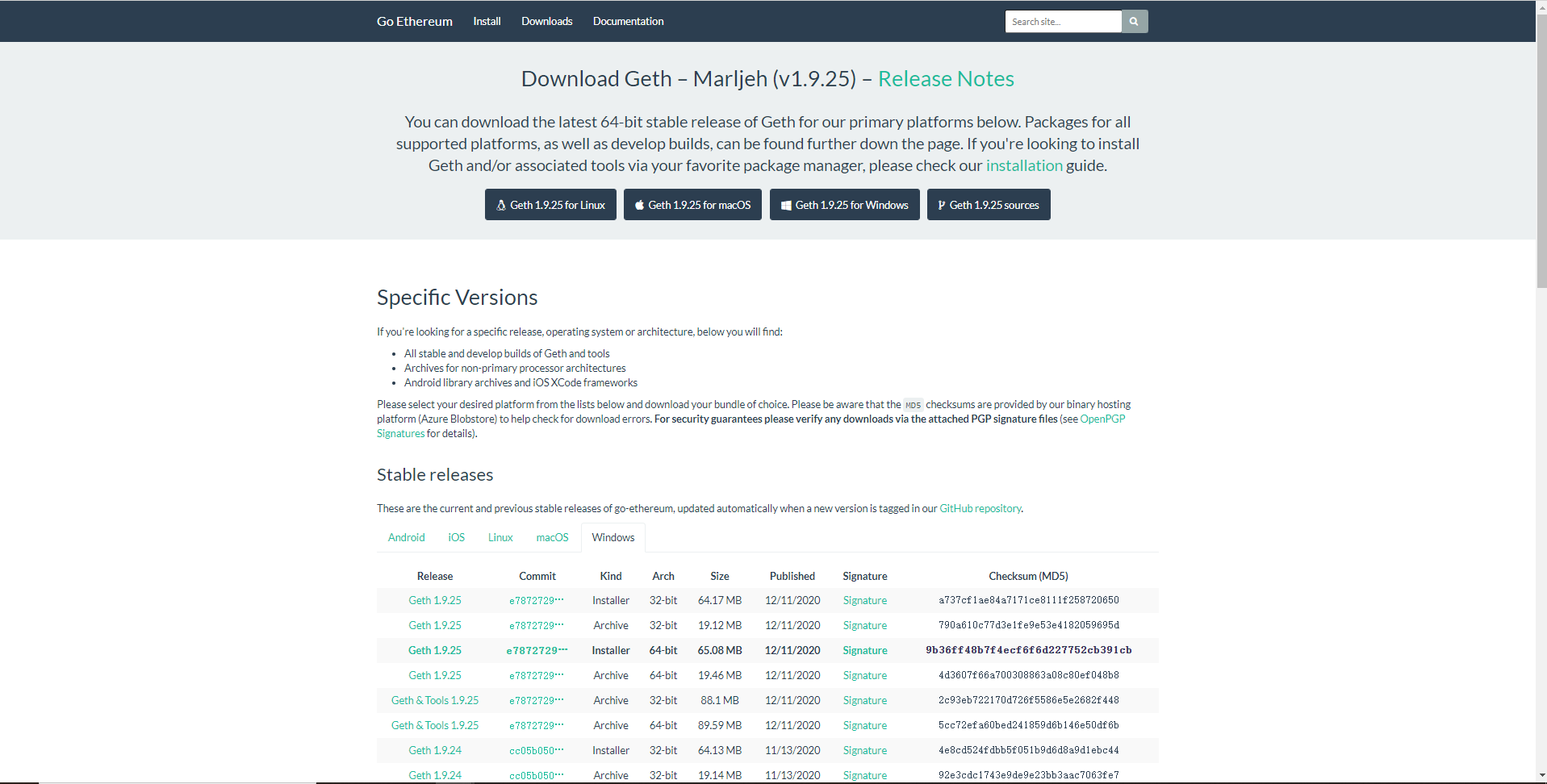The height and width of the screenshot is (784, 1547).
Task: Download Geth 1.9.25 for Linux
Action: pos(550,205)
